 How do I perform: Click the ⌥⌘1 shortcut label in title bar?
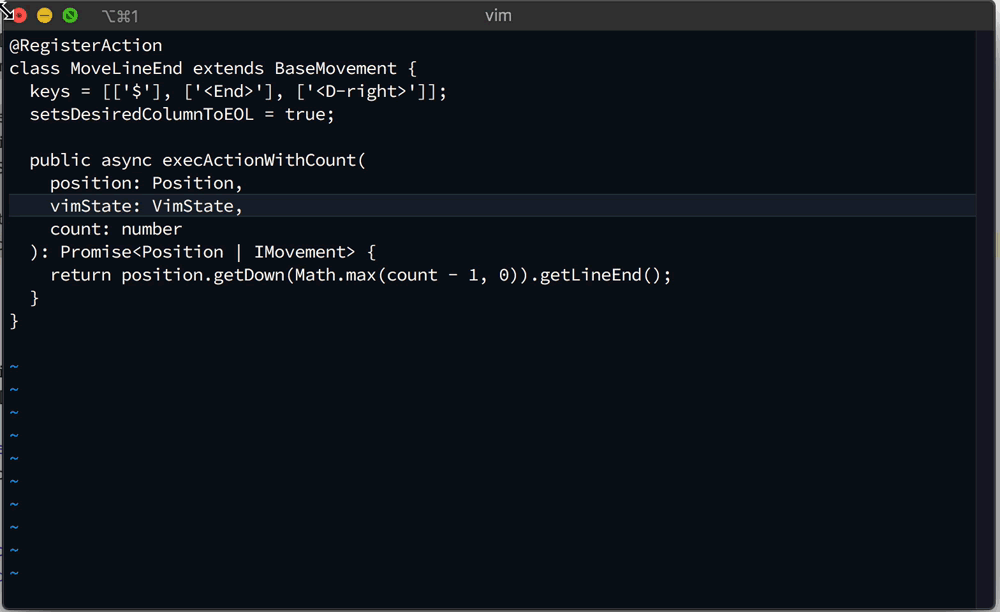(x=120, y=16)
